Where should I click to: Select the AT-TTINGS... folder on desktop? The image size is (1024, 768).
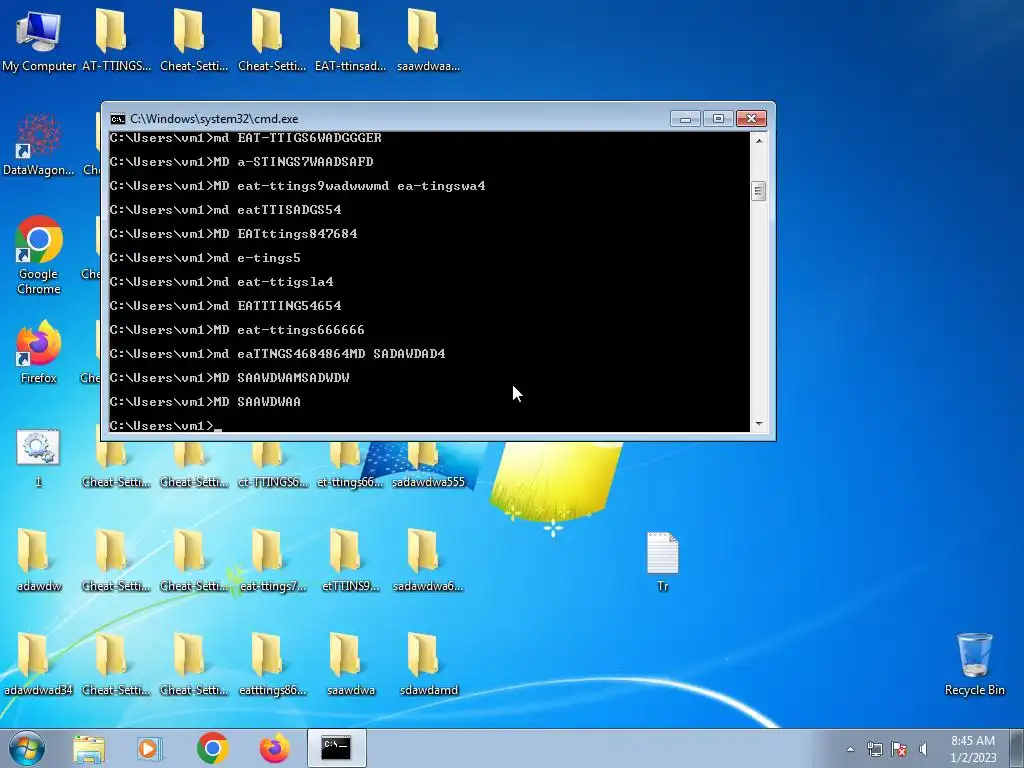click(116, 40)
